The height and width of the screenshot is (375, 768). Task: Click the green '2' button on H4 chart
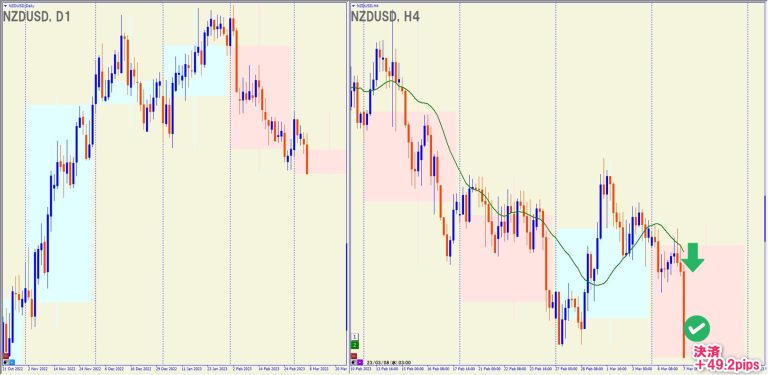(x=355, y=345)
